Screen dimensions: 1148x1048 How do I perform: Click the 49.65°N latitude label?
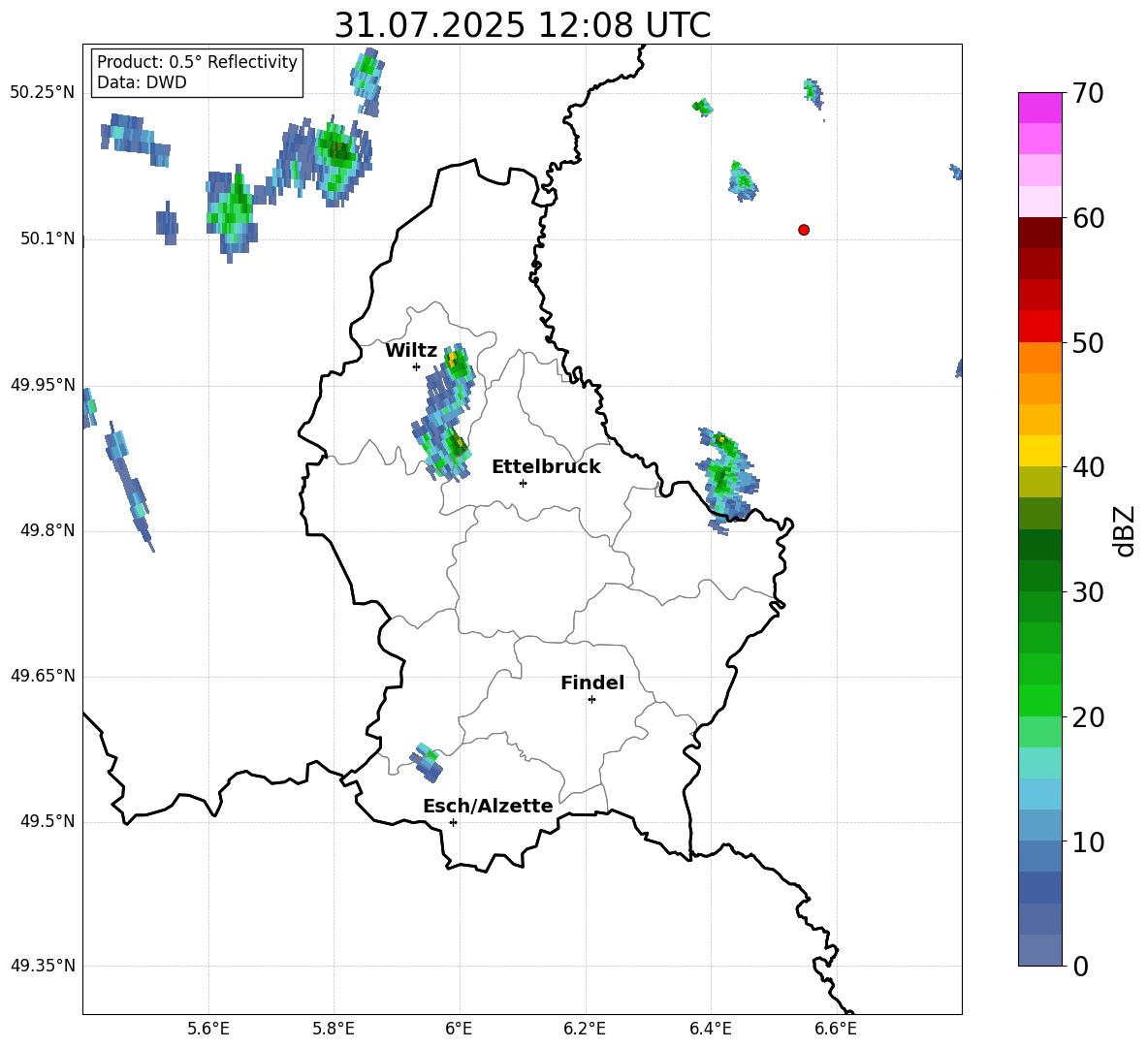[x=43, y=676]
